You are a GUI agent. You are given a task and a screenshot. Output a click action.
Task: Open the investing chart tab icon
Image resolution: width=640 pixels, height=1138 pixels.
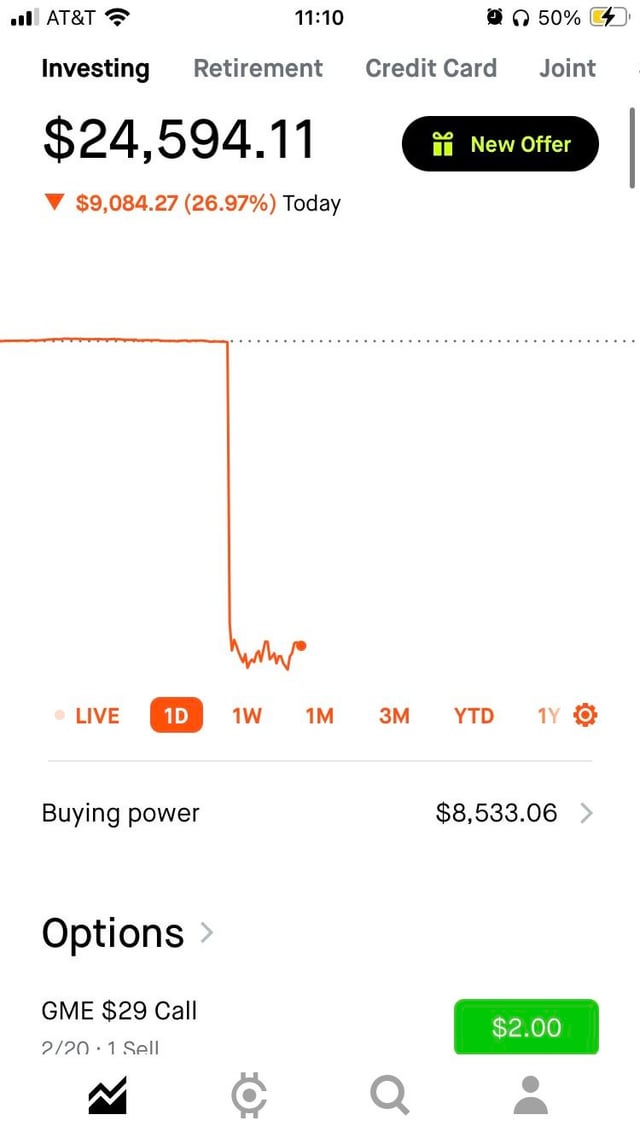pyautogui.click(x=107, y=1096)
